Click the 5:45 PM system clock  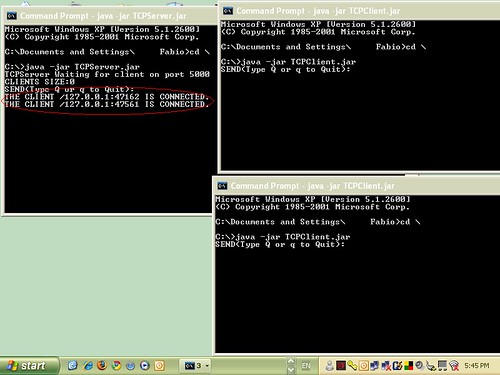click(477, 366)
